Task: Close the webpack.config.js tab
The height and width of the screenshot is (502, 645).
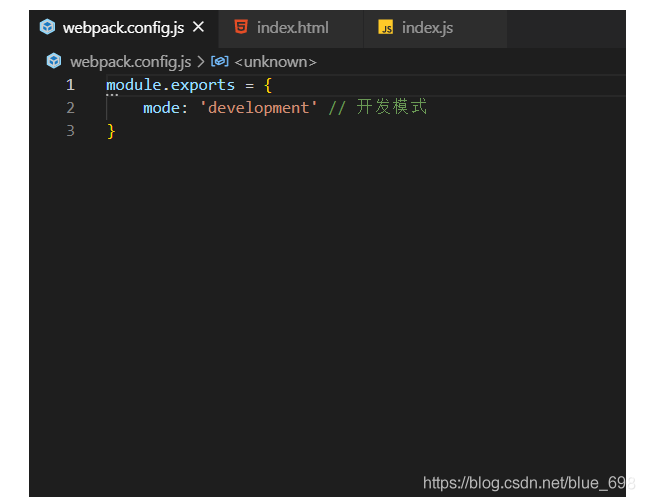Action: [198, 27]
